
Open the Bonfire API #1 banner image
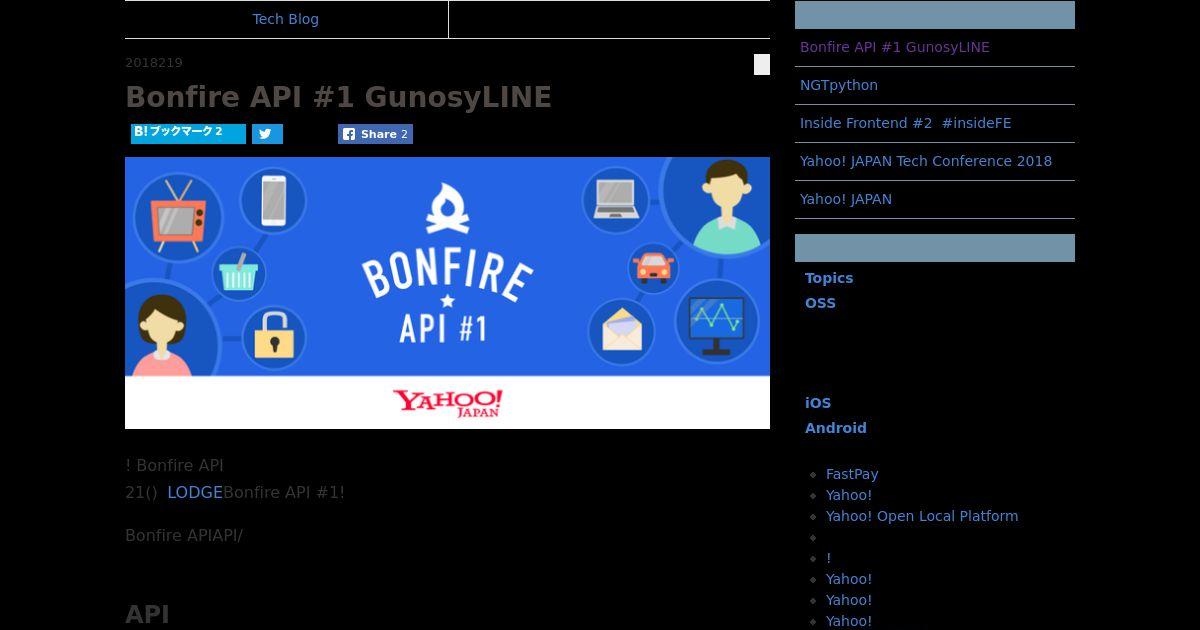pos(447,293)
